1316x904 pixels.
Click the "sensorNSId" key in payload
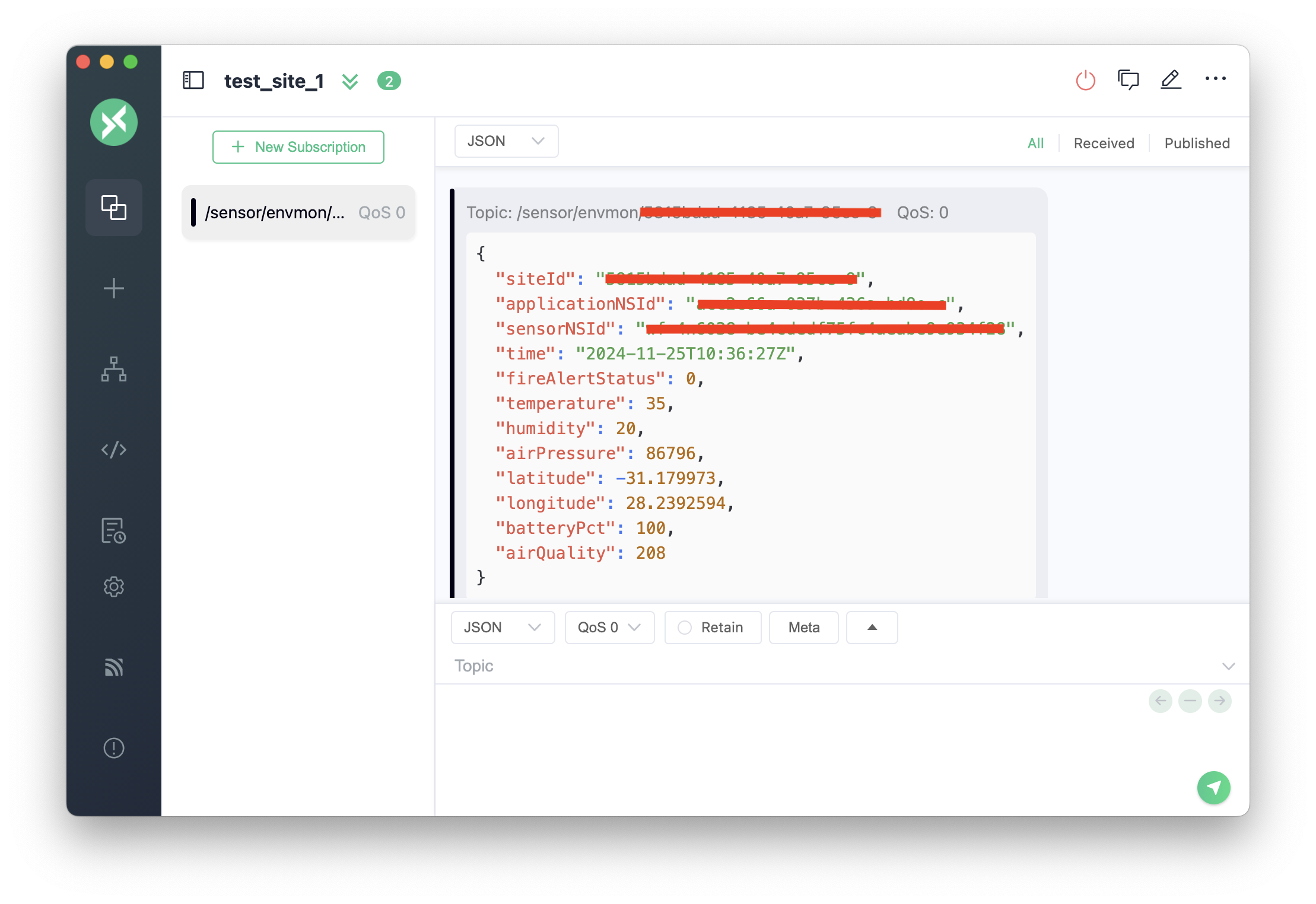point(555,329)
